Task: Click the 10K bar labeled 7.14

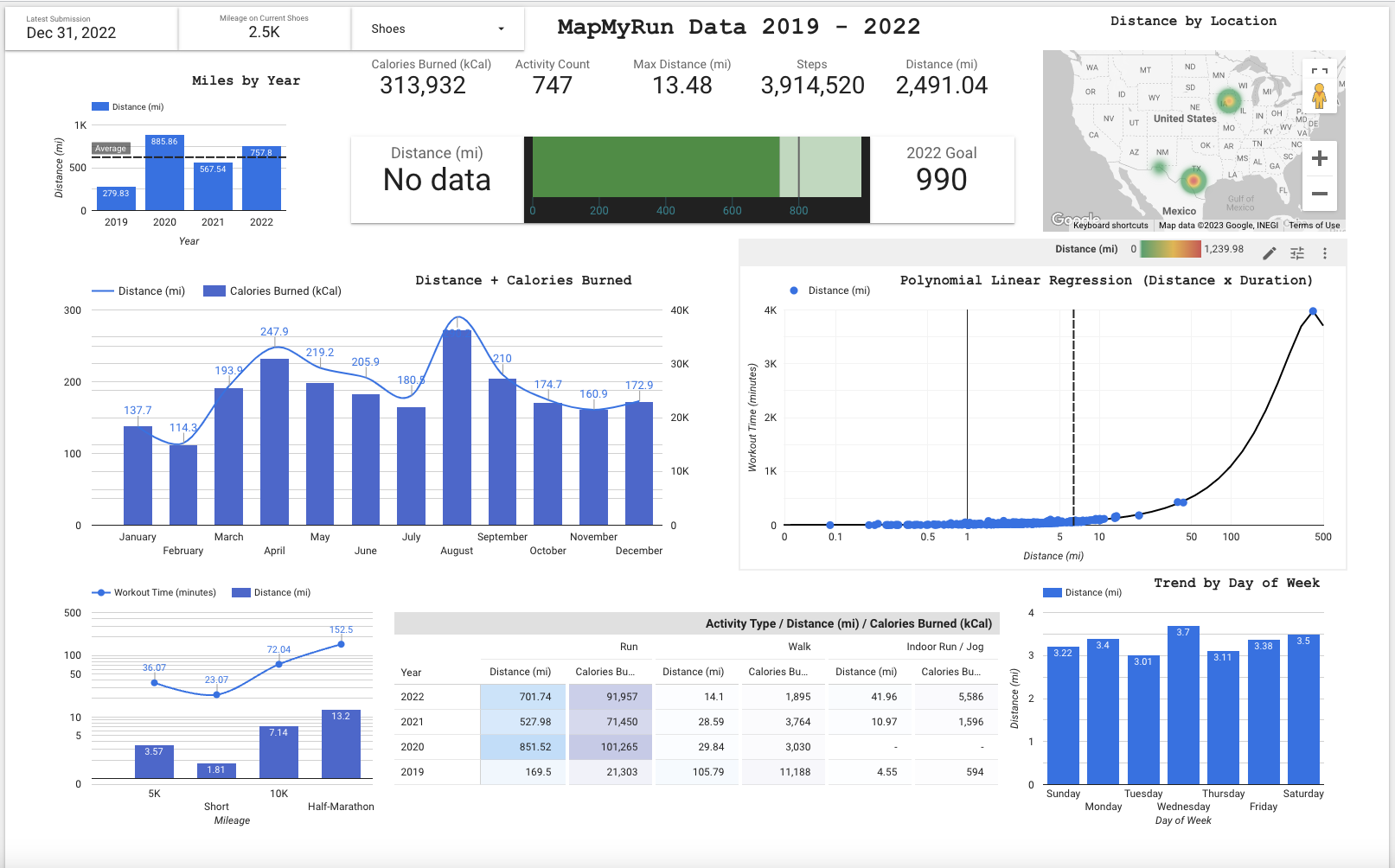Action: [278, 752]
